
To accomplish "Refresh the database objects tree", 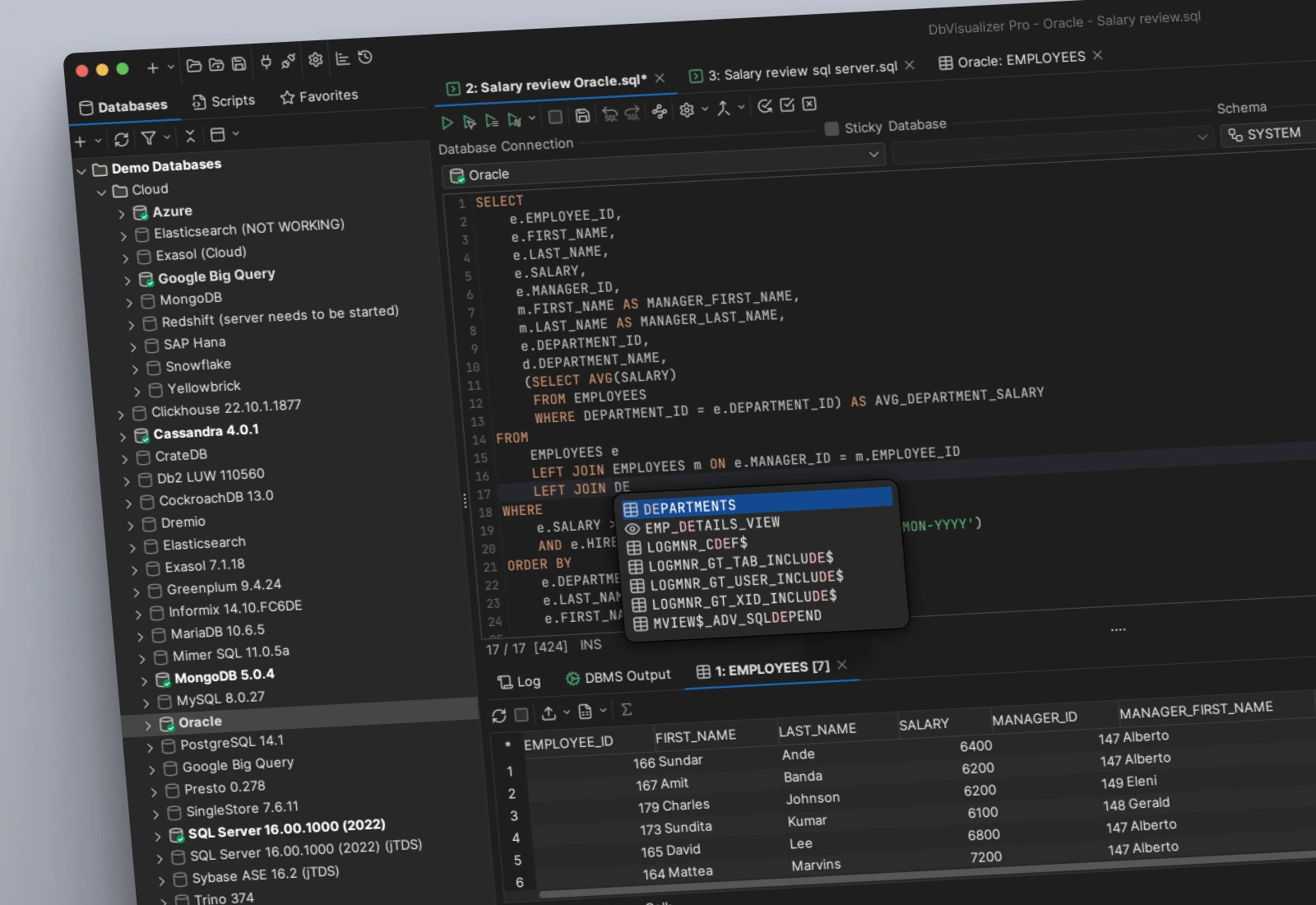I will (x=122, y=138).
